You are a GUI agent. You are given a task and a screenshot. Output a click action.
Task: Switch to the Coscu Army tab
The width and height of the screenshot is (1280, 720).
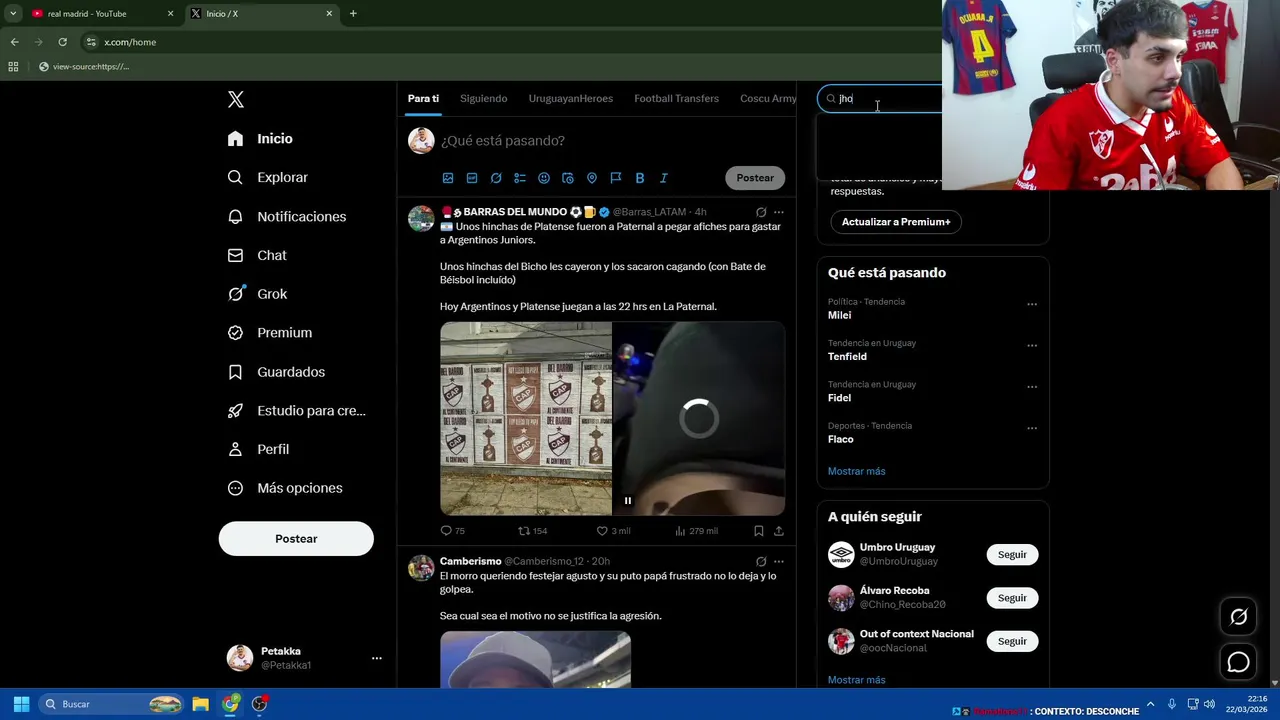tap(768, 98)
